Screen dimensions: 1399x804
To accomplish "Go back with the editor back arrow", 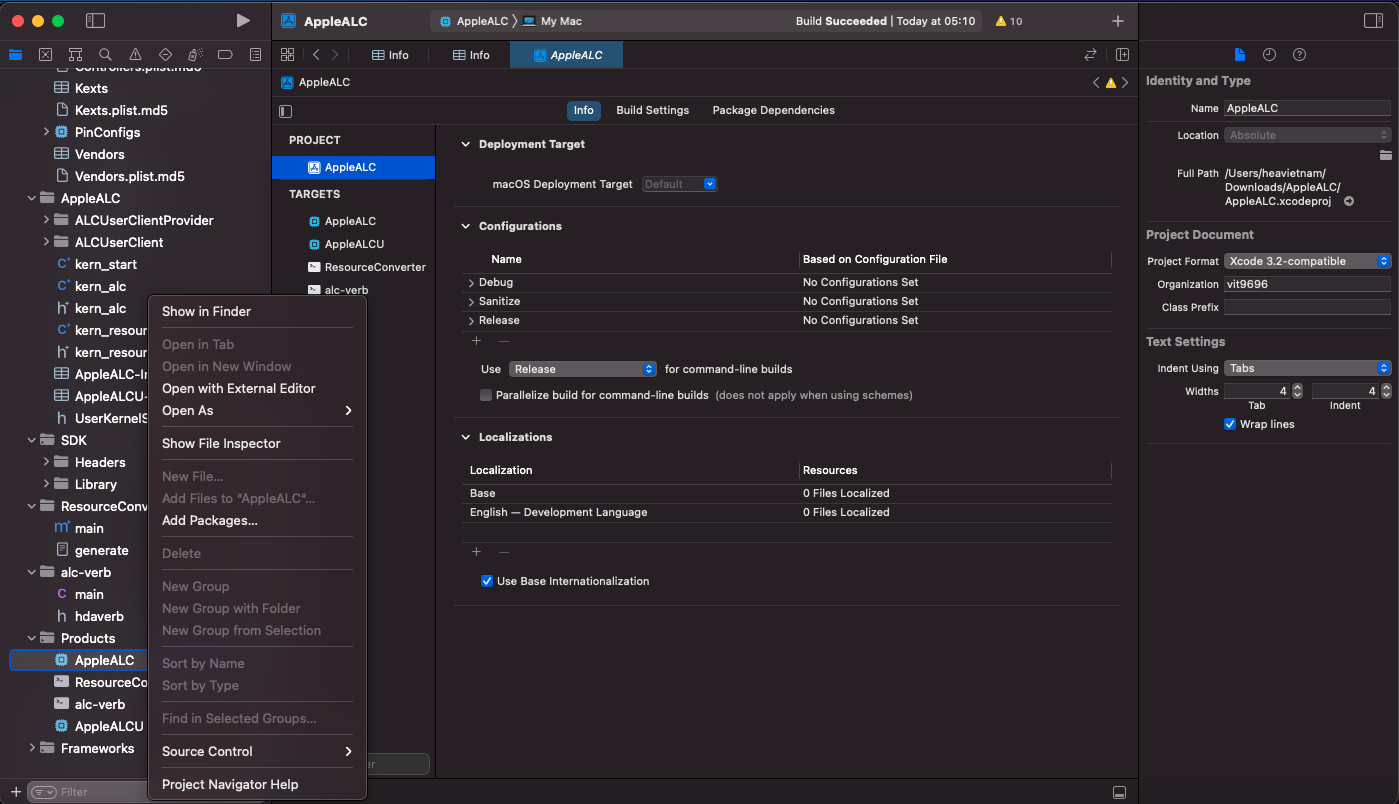I will (x=316, y=55).
